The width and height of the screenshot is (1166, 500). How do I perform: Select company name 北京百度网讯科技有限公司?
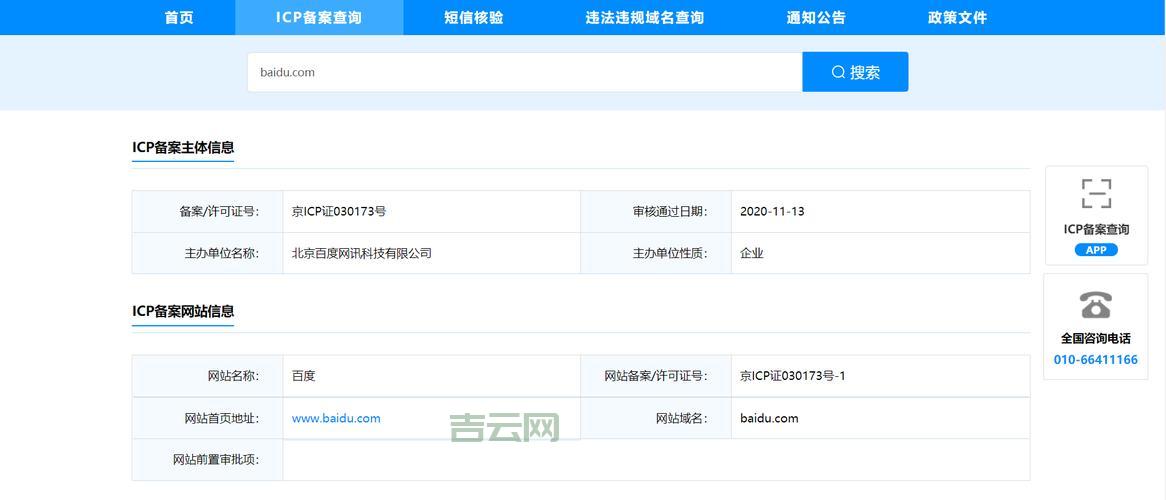pos(361,253)
